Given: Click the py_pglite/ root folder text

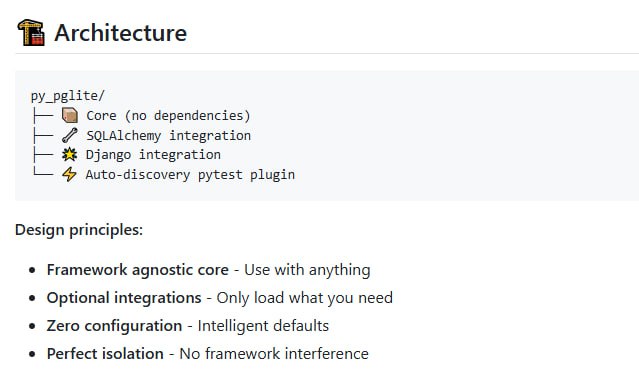Looking at the screenshot, I should pos(68,96).
